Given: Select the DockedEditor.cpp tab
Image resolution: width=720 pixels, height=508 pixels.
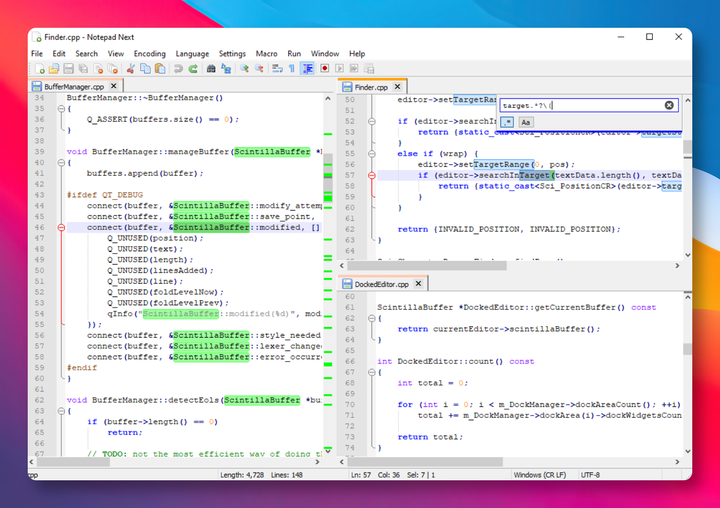Looking at the screenshot, I should [382, 284].
